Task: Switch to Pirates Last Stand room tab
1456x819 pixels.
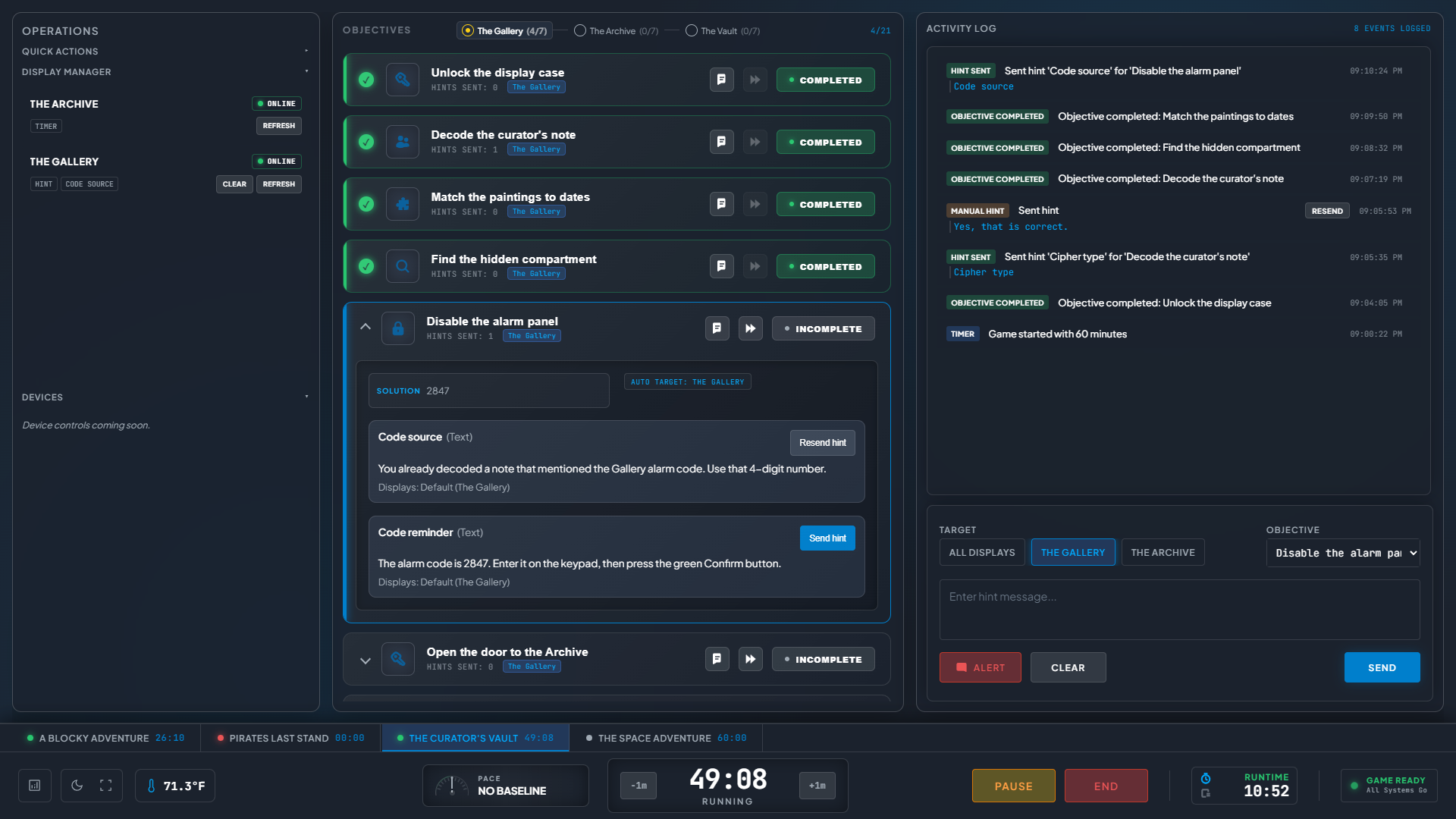Action: [x=290, y=738]
